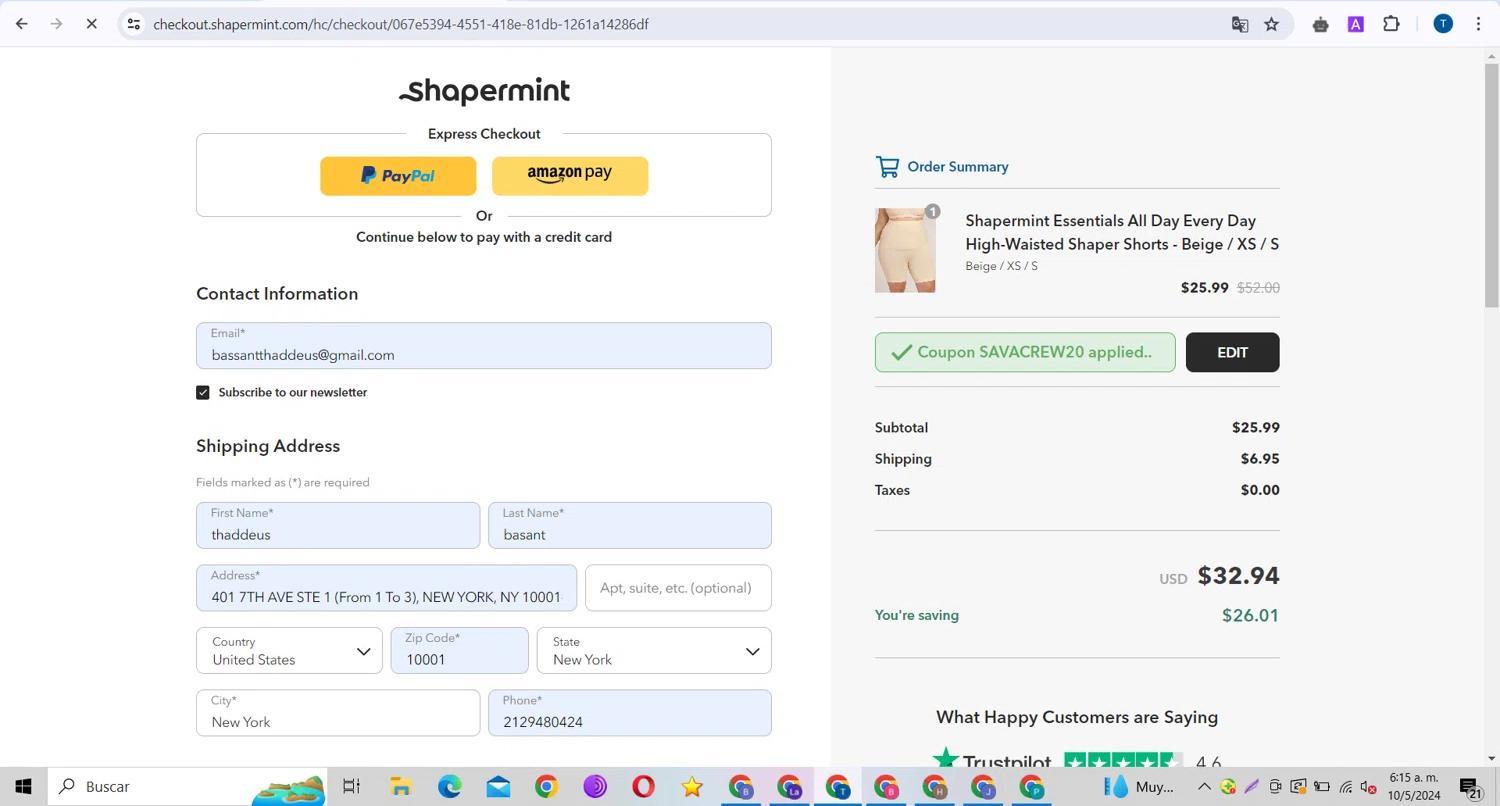
Task: Open the Chrome three-dot menu
Action: click(1478, 24)
